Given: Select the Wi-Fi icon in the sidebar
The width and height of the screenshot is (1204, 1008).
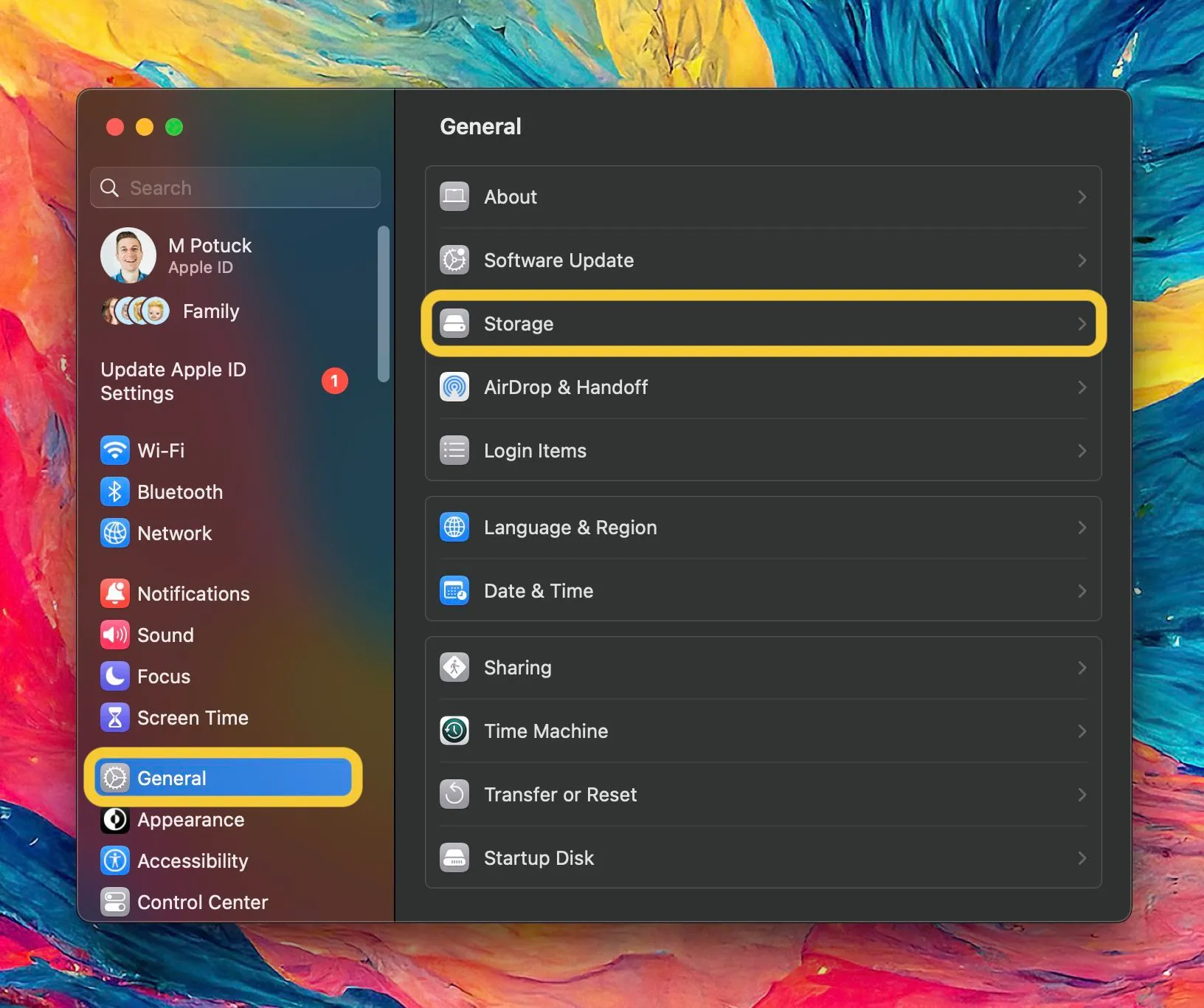Looking at the screenshot, I should pos(115,450).
